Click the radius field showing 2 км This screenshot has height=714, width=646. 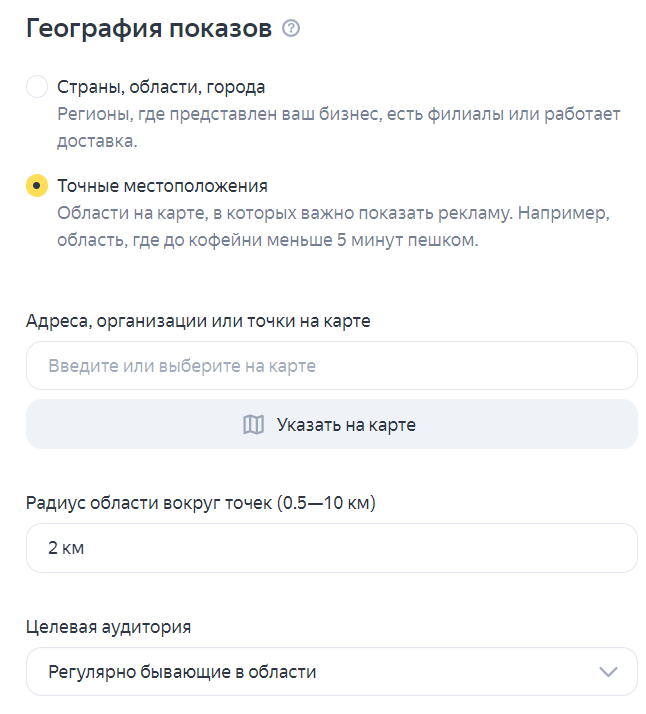coord(331,548)
